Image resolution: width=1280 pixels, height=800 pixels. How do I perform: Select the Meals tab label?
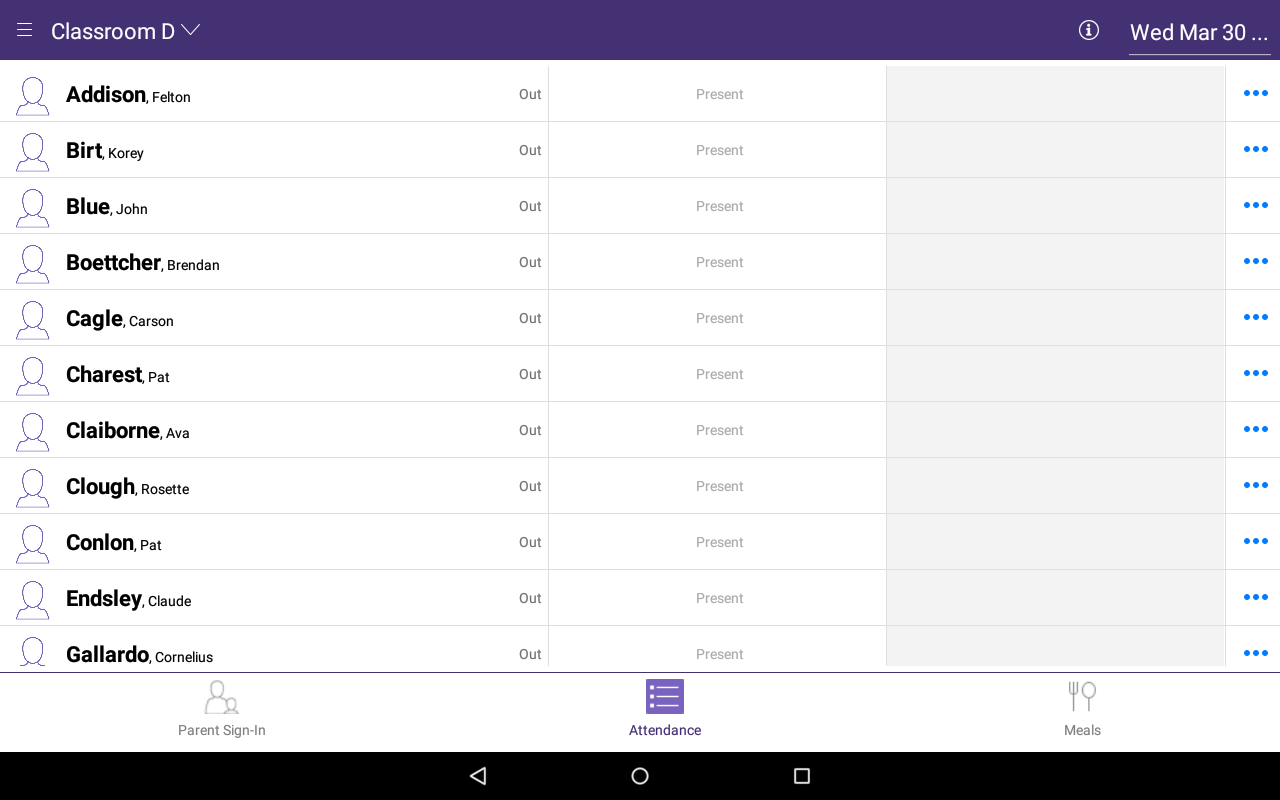1082,730
